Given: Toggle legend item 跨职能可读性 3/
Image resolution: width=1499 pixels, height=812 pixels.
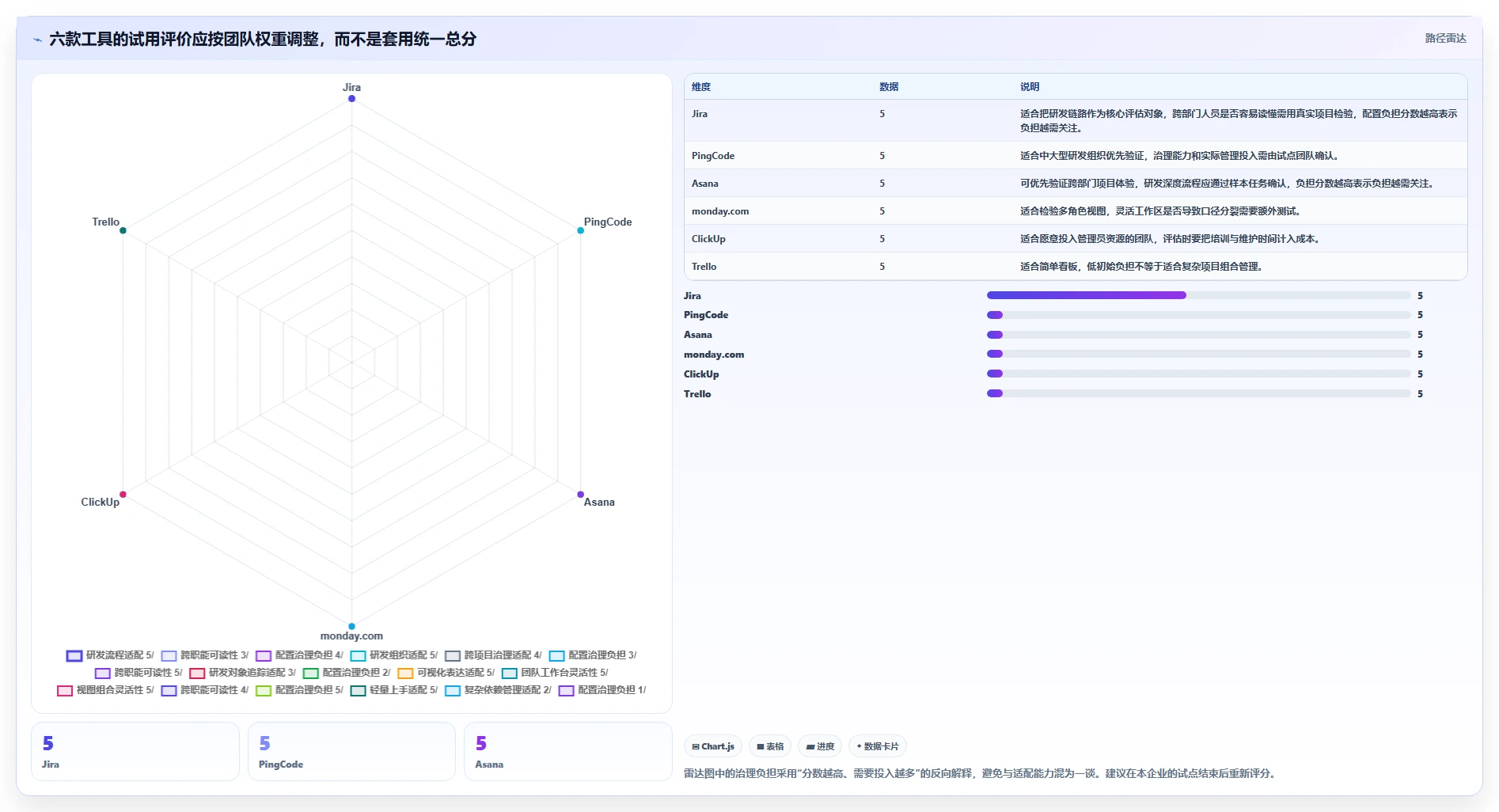Looking at the screenshot, I should point(204,655).
